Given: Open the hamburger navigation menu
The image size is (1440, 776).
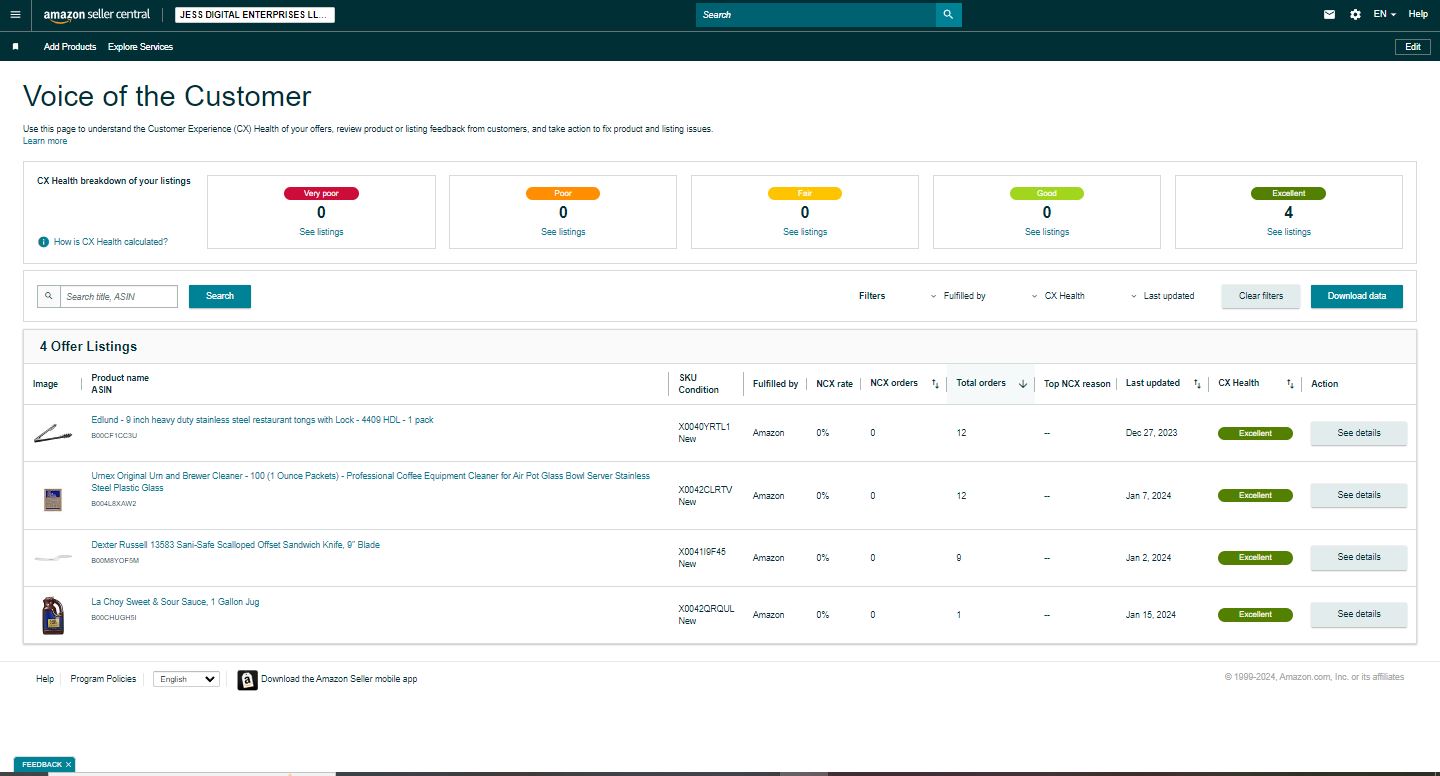Looking at the screenshot, I should click(15, 15).
